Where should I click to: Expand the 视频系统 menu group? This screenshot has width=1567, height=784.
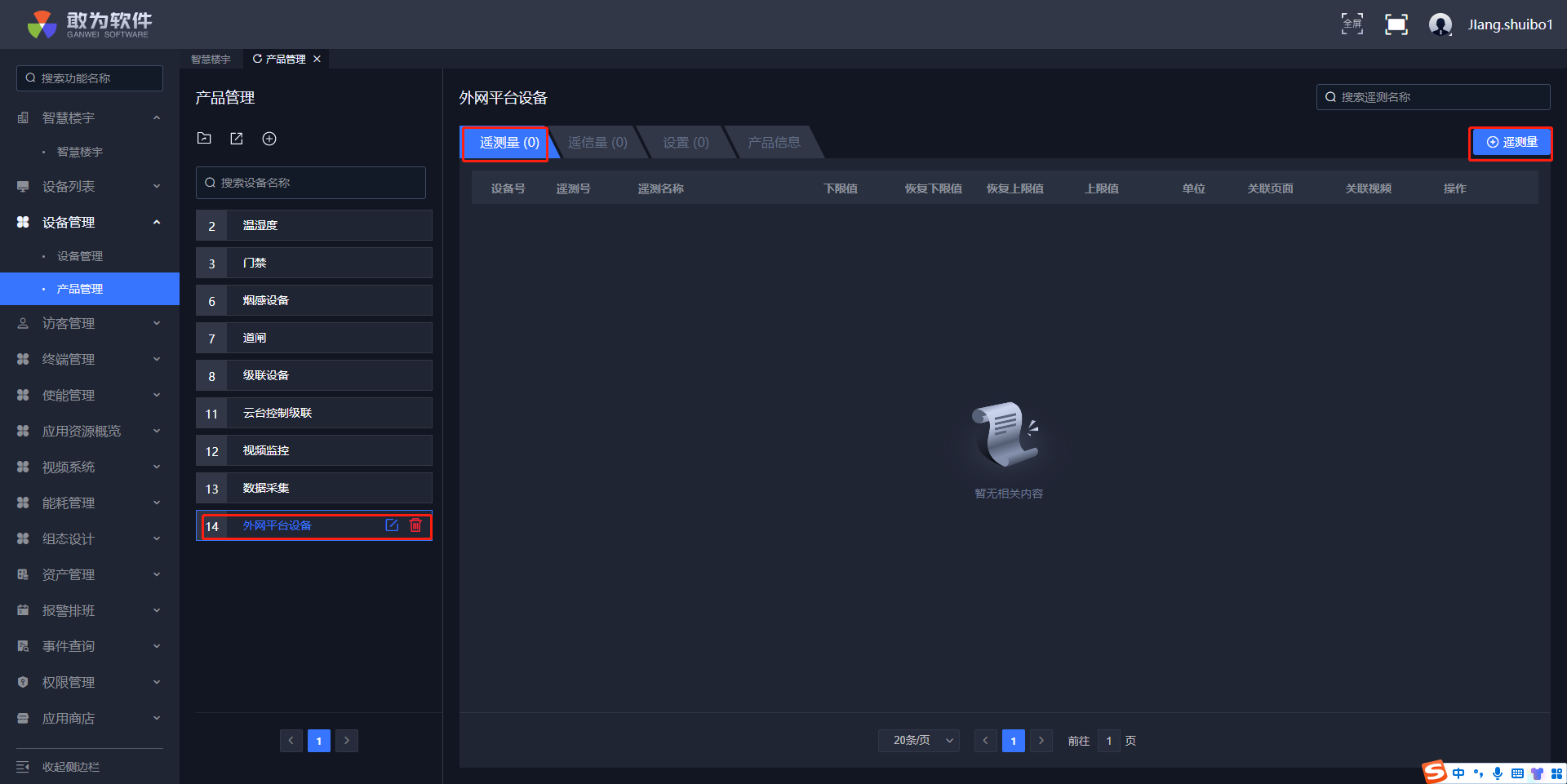tap(157, 467)
